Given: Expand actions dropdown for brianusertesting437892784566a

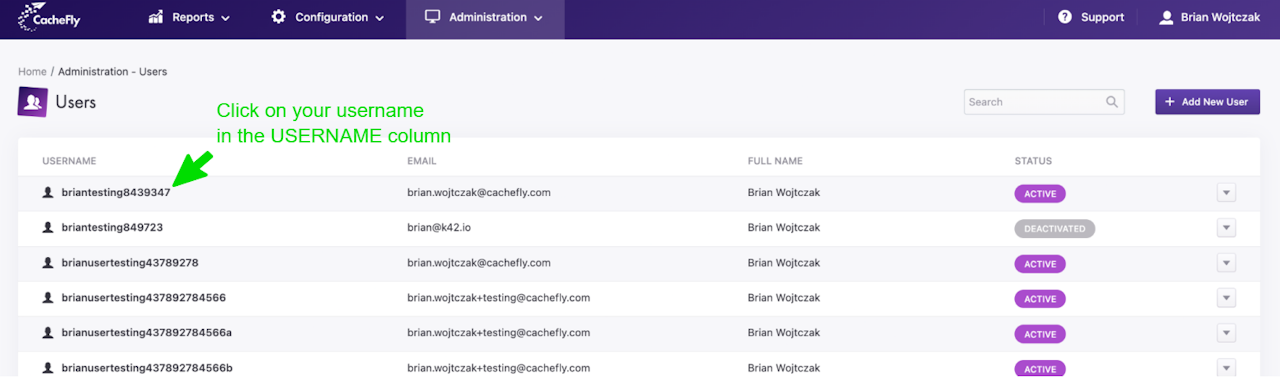Looking at the screenshot, I should [1226, 333].
